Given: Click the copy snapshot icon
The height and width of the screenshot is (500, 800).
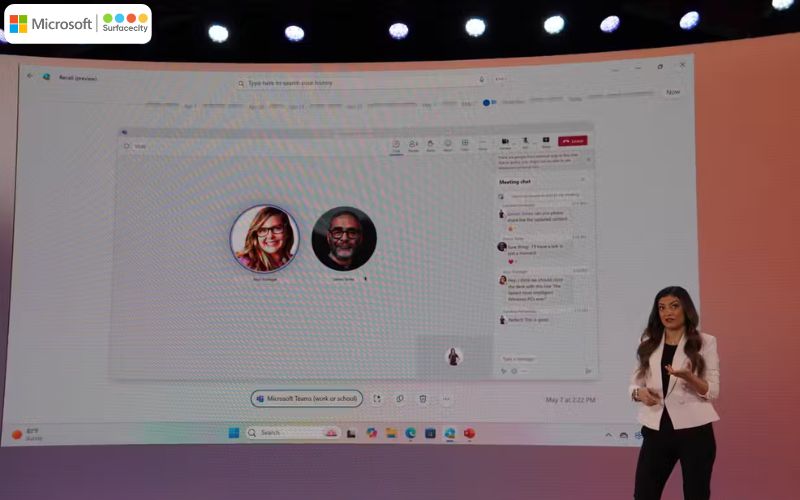Looking at the screenshot, I should click(400, 398).
